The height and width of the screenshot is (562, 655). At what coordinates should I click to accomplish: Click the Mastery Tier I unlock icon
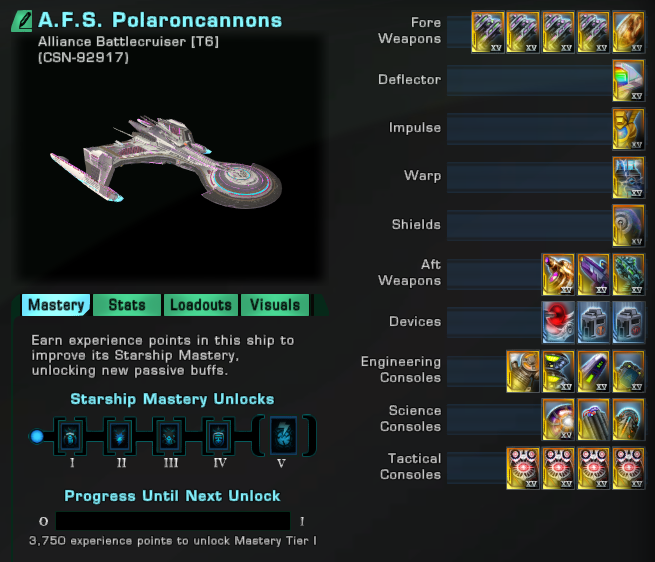[70, 437]
